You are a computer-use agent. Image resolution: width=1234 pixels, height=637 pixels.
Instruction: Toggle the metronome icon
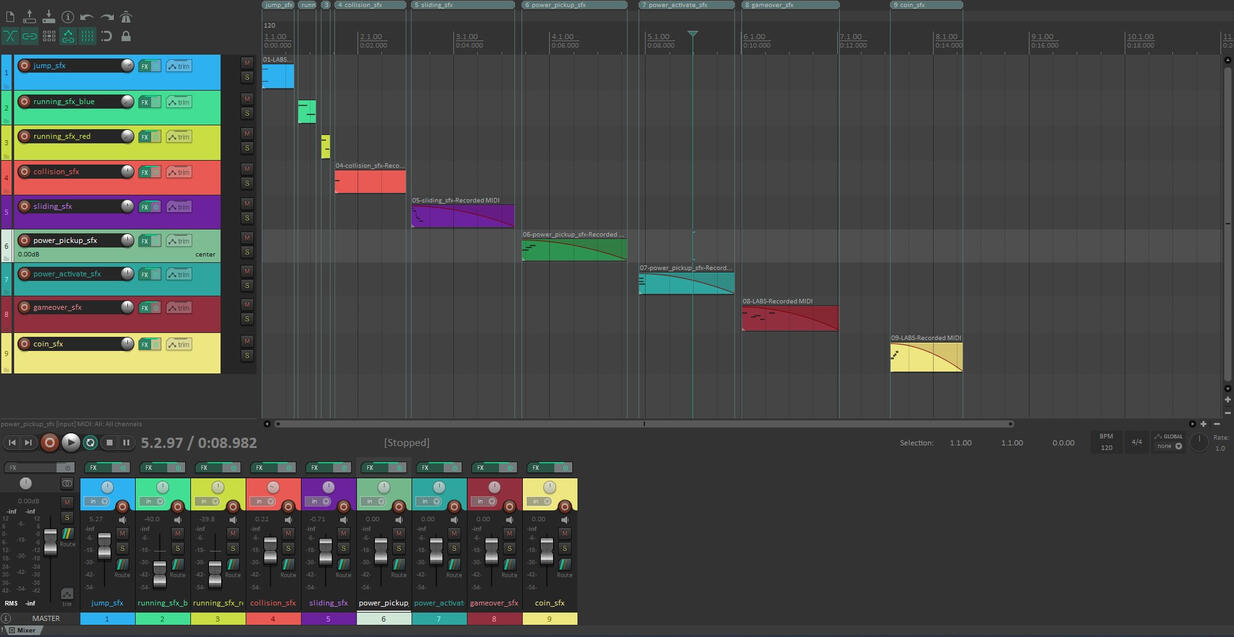pos(126,17)
